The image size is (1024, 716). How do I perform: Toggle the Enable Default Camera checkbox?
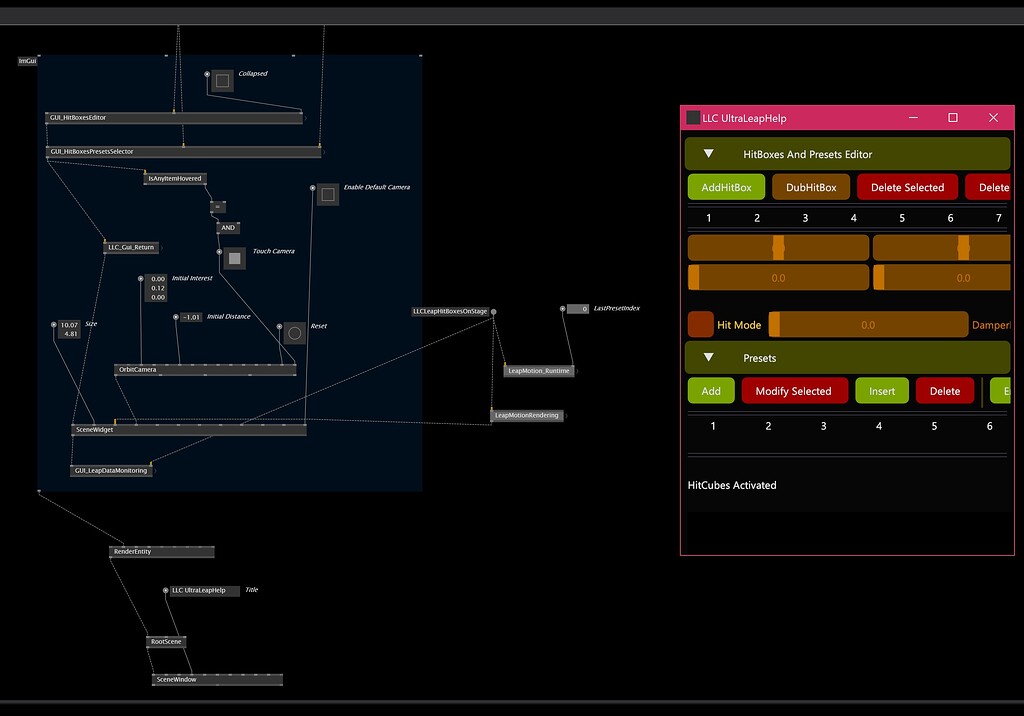(328, 195)
